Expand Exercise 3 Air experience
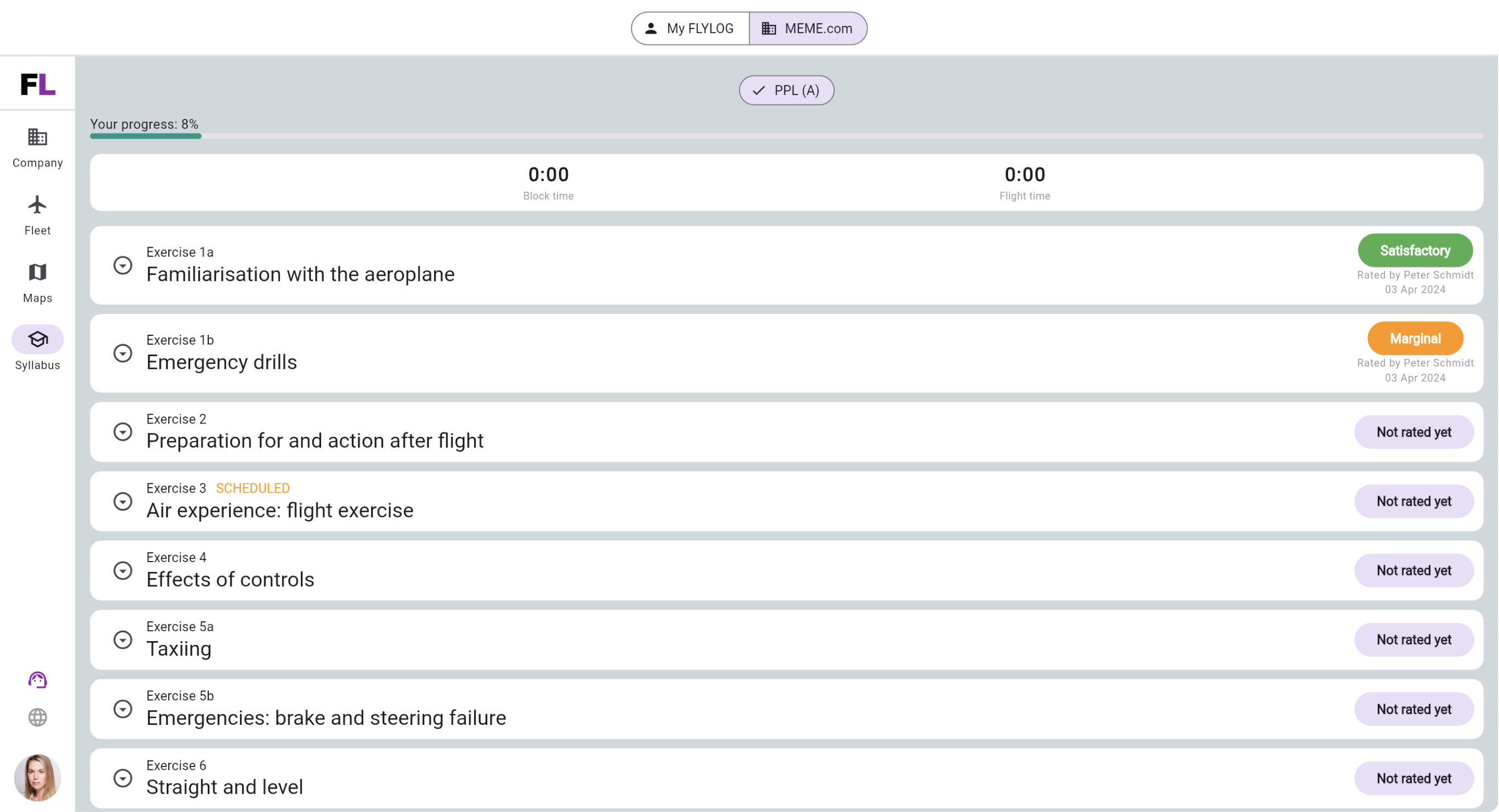The image size is (1499, 812). click(x=123, y=501)
